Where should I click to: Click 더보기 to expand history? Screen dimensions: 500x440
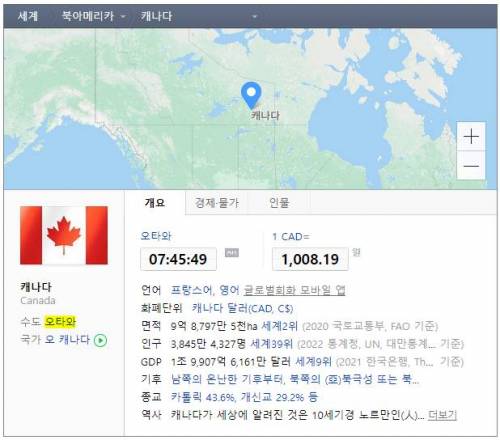tap(442, 415)
